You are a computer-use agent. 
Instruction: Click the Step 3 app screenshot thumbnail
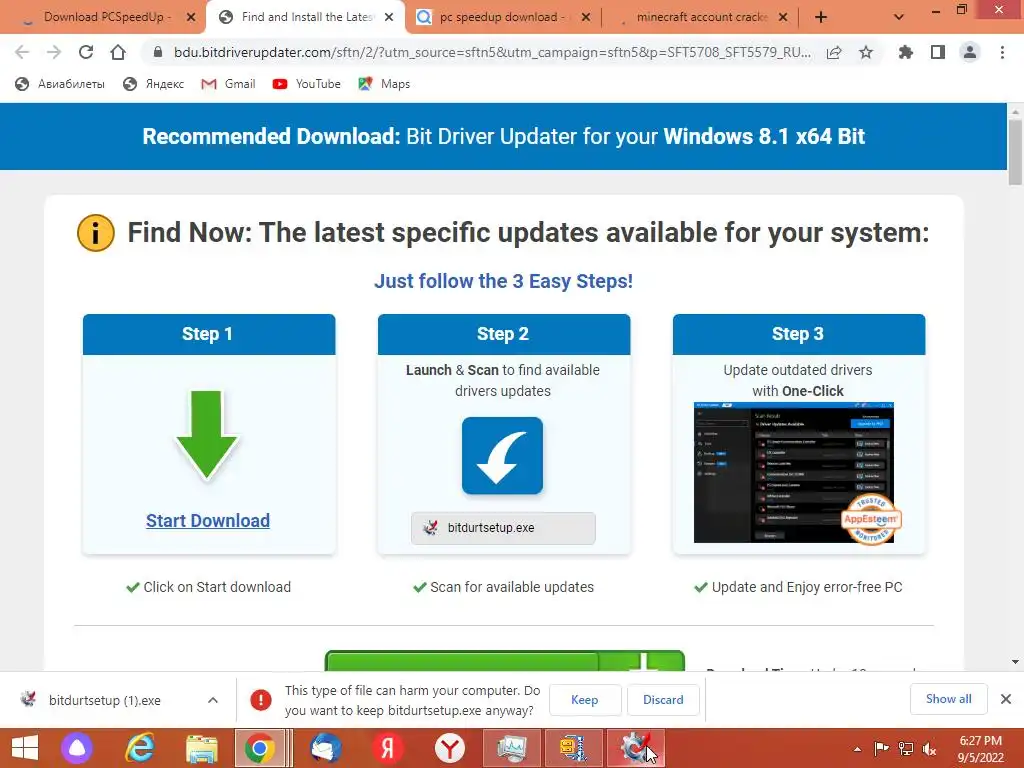pyautogui.click(x=793, y=472)
